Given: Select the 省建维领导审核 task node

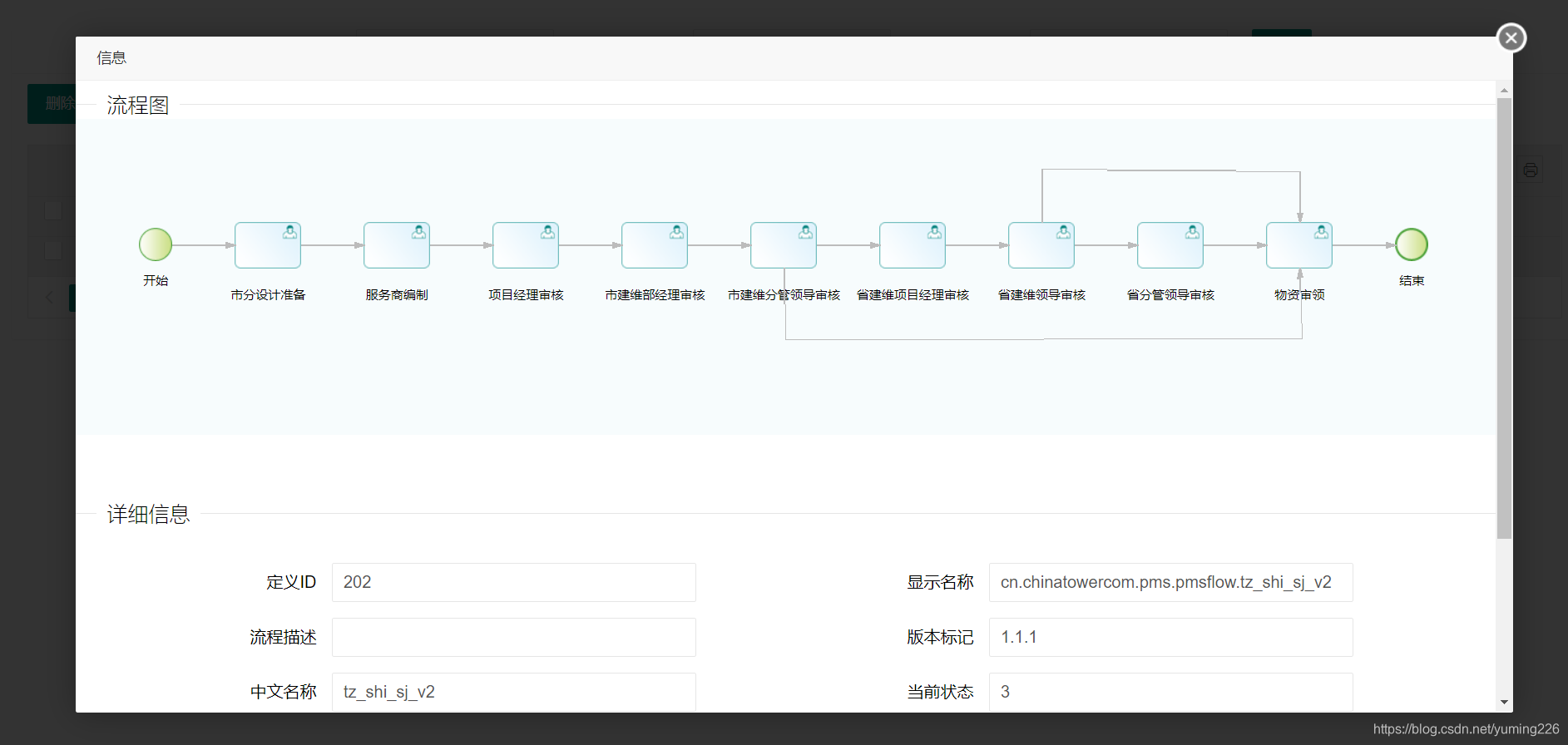Looking at the screenshot, I should 1041,245.
